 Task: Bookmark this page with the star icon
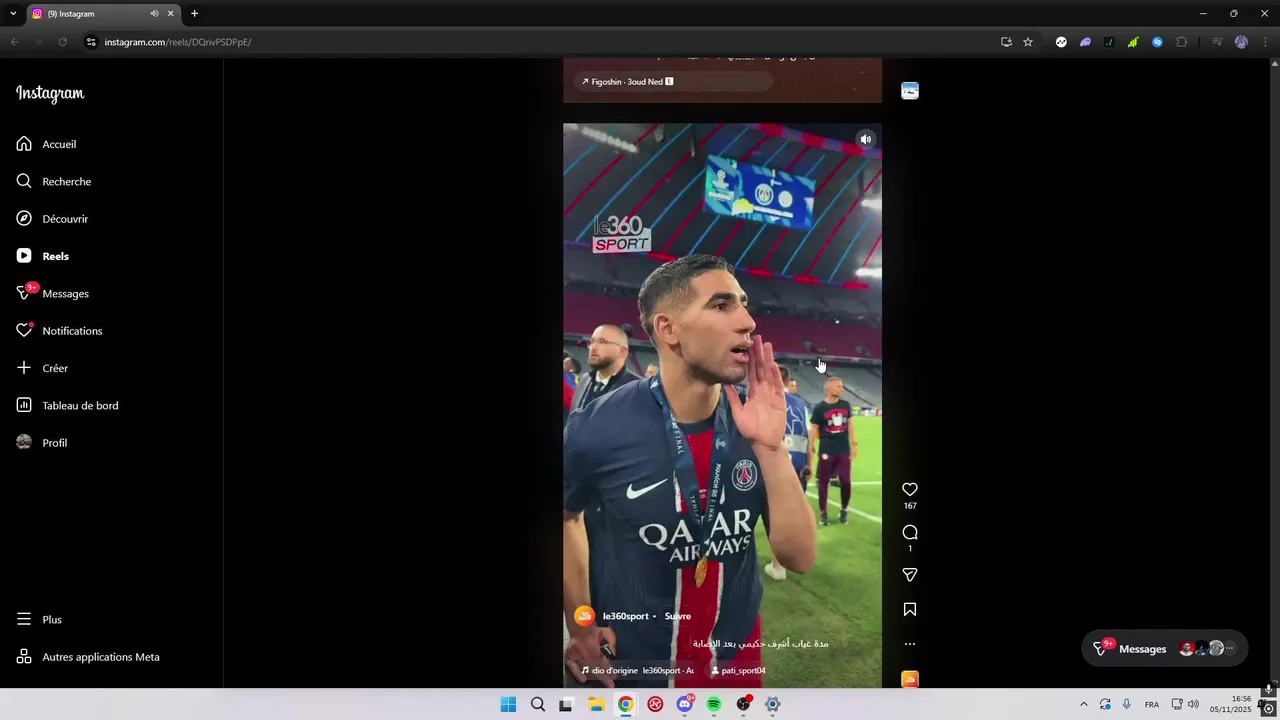[x=1028, y=42]
